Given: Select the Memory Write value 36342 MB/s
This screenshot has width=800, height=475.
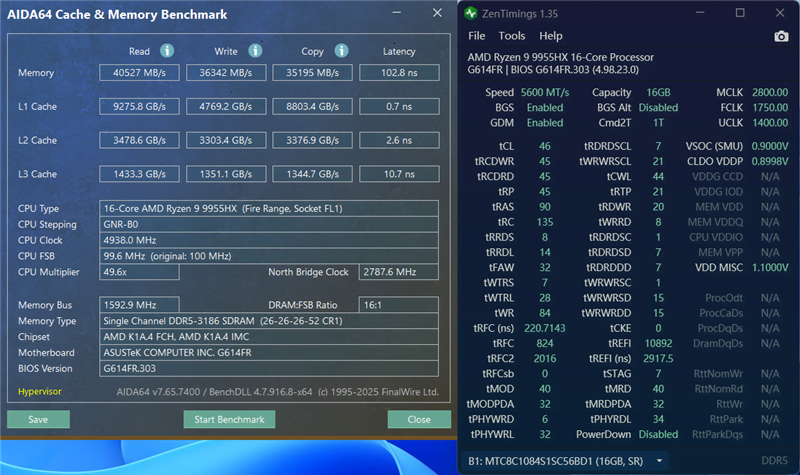Looking at the screenshot, I should [x=226, y=72].
